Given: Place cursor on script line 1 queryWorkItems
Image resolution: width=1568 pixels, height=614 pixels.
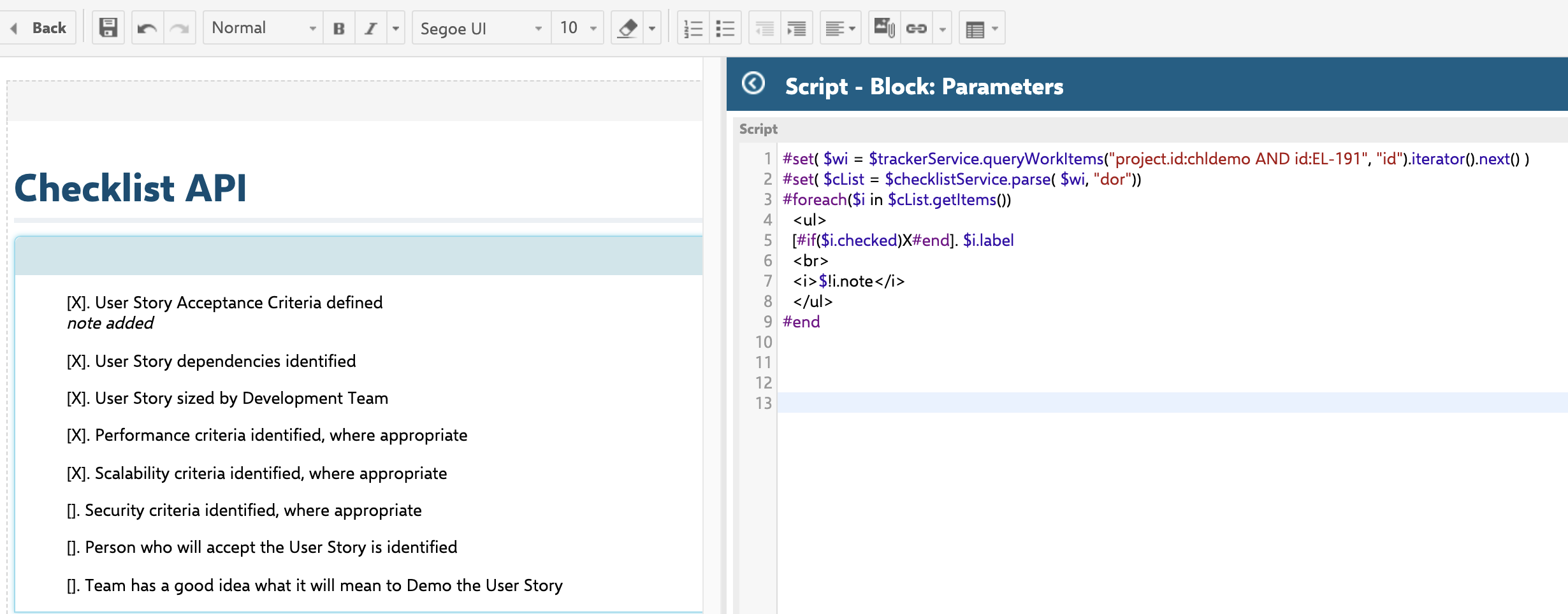Looking at the screenshot, I should 1156,159.
